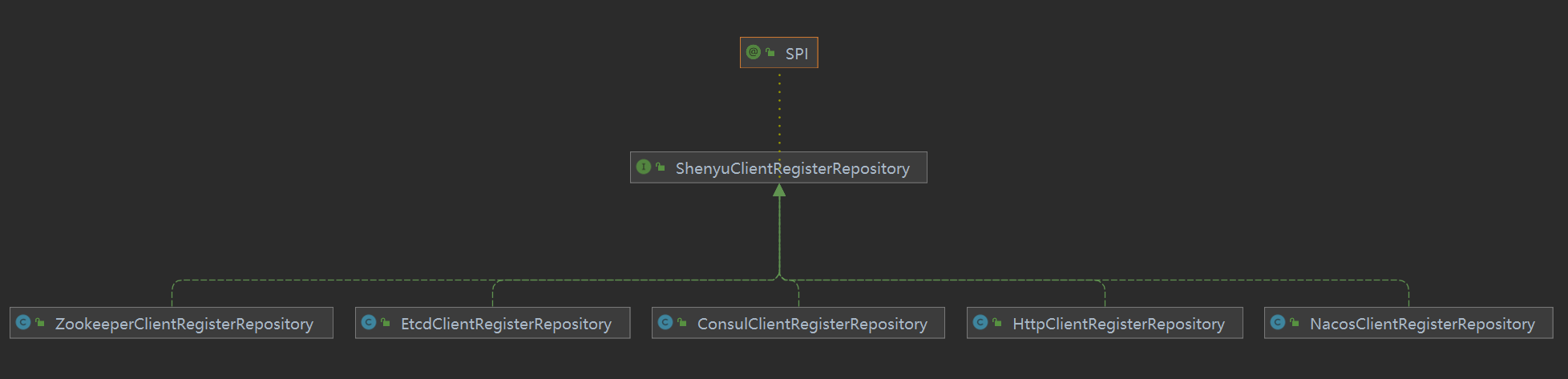This screenshot has width=1568, height=379.
Task: Click the interface icon beside ShenyuClientRegisterRepository
Action: pyautogui.click(x=643, y=167)
